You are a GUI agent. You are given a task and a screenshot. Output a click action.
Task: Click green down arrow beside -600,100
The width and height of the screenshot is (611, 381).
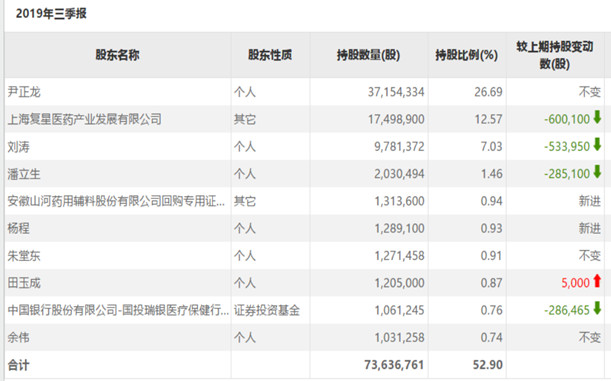597,117
